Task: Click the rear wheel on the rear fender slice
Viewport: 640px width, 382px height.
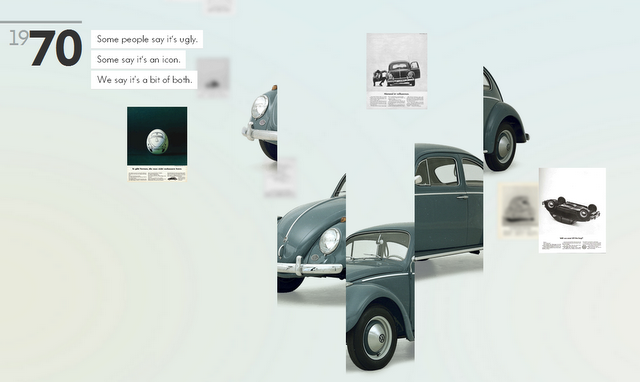Action: [x=502, y=146]
